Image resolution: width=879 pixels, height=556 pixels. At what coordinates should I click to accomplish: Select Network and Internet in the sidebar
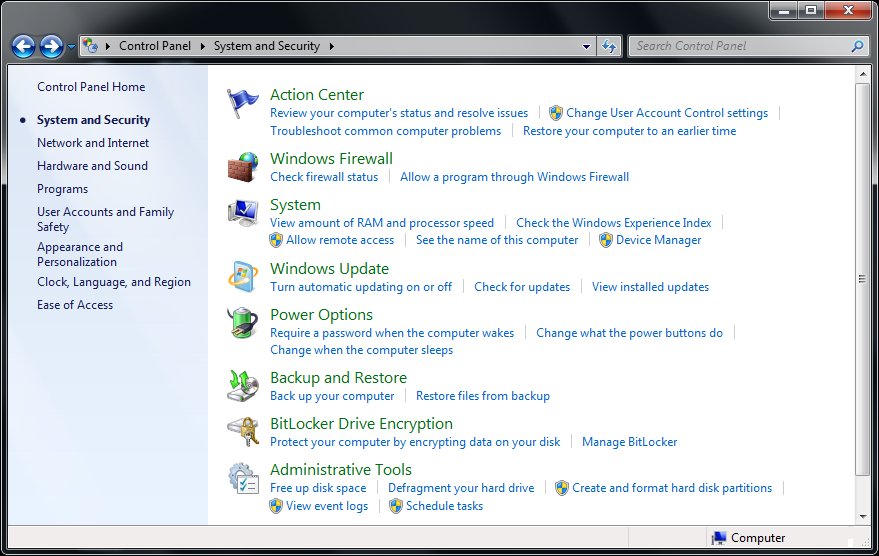coord(93,143)
